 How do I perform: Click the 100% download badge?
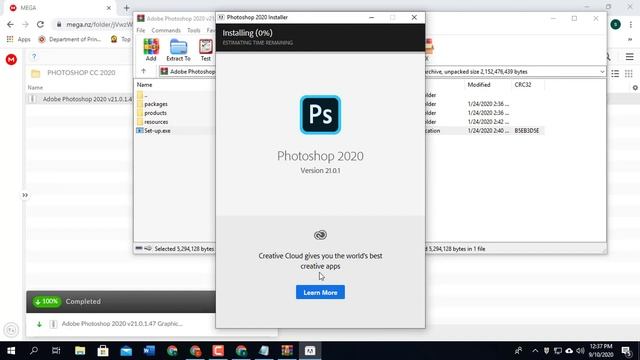[x=47, y=302]
